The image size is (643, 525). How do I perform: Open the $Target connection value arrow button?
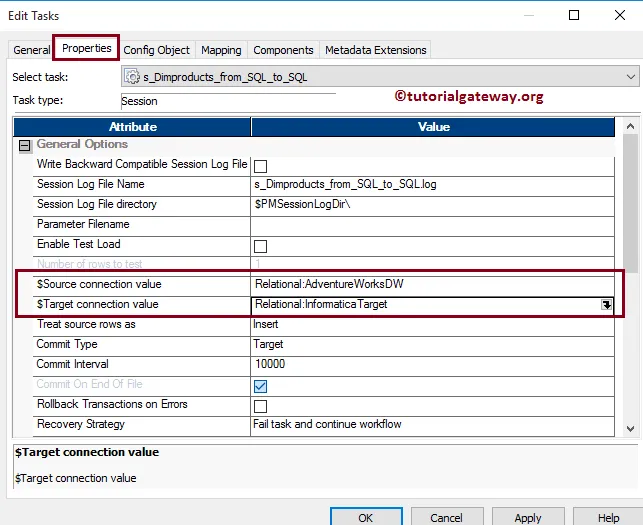(x=607, y=304)
